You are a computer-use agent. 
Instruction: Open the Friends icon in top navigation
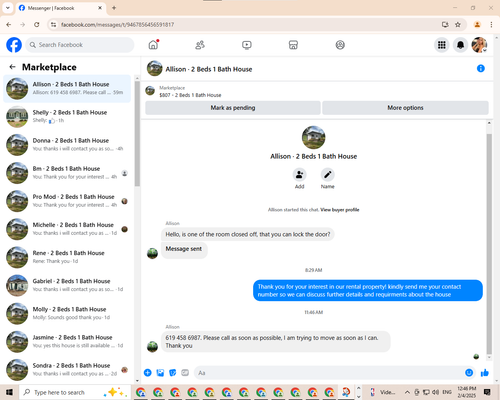200,45
